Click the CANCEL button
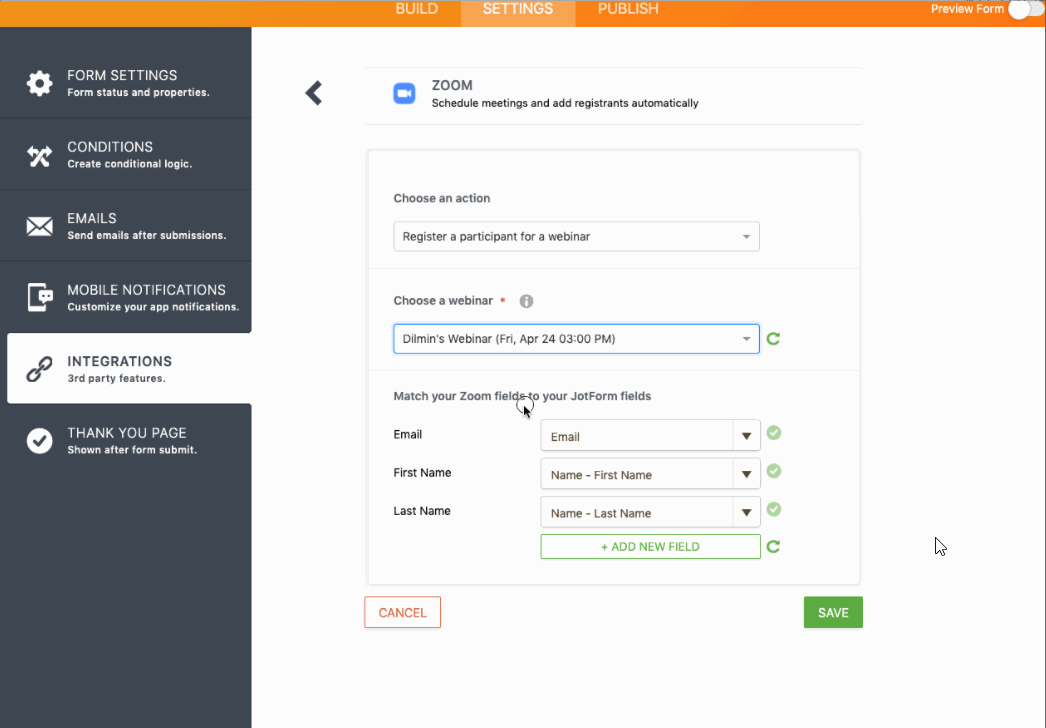1046x728 pixels. click(x=402, y=613)
